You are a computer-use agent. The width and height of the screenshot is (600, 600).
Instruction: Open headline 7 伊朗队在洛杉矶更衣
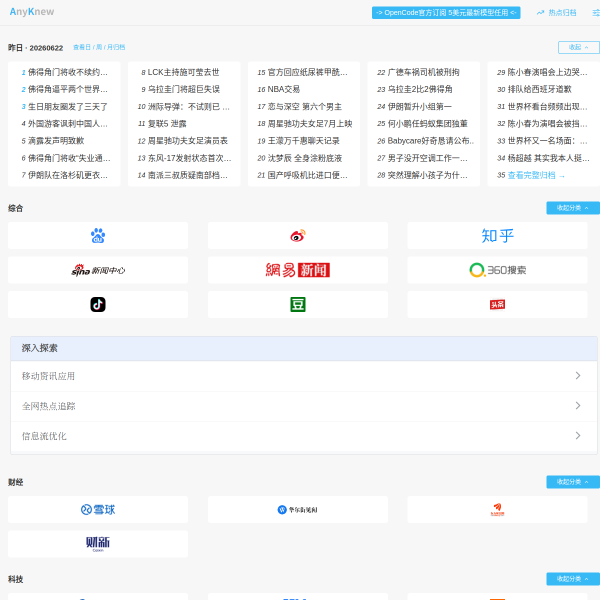click(x=68, y=175)
